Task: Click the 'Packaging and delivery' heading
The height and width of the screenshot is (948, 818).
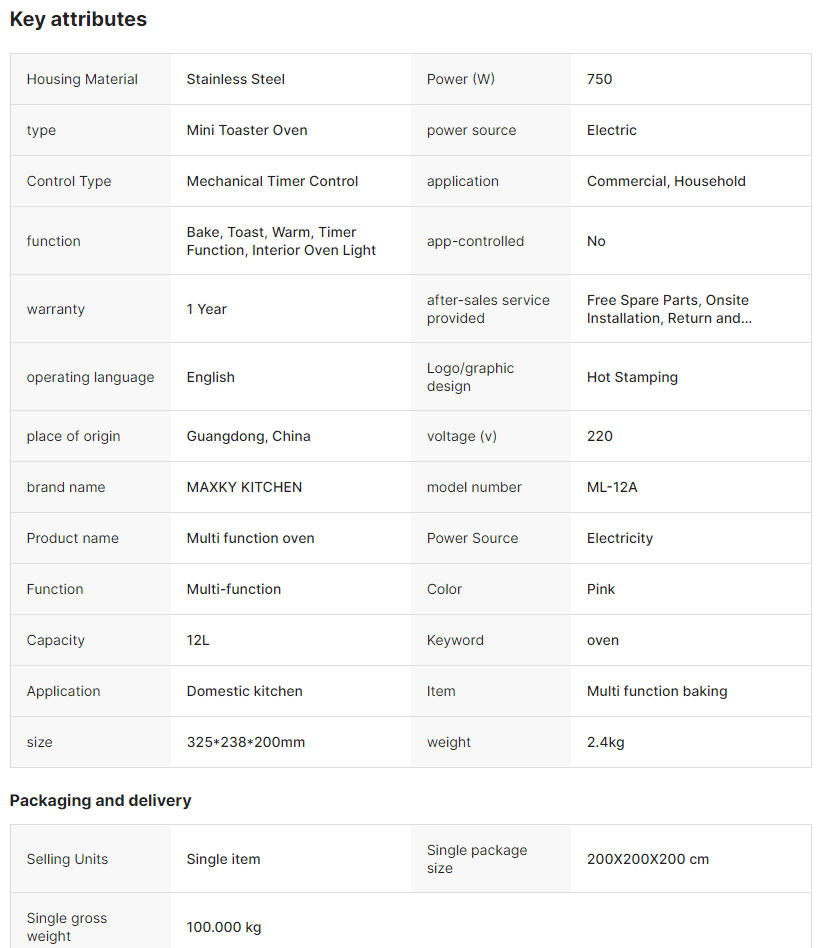Action: [x=100, y=800]
